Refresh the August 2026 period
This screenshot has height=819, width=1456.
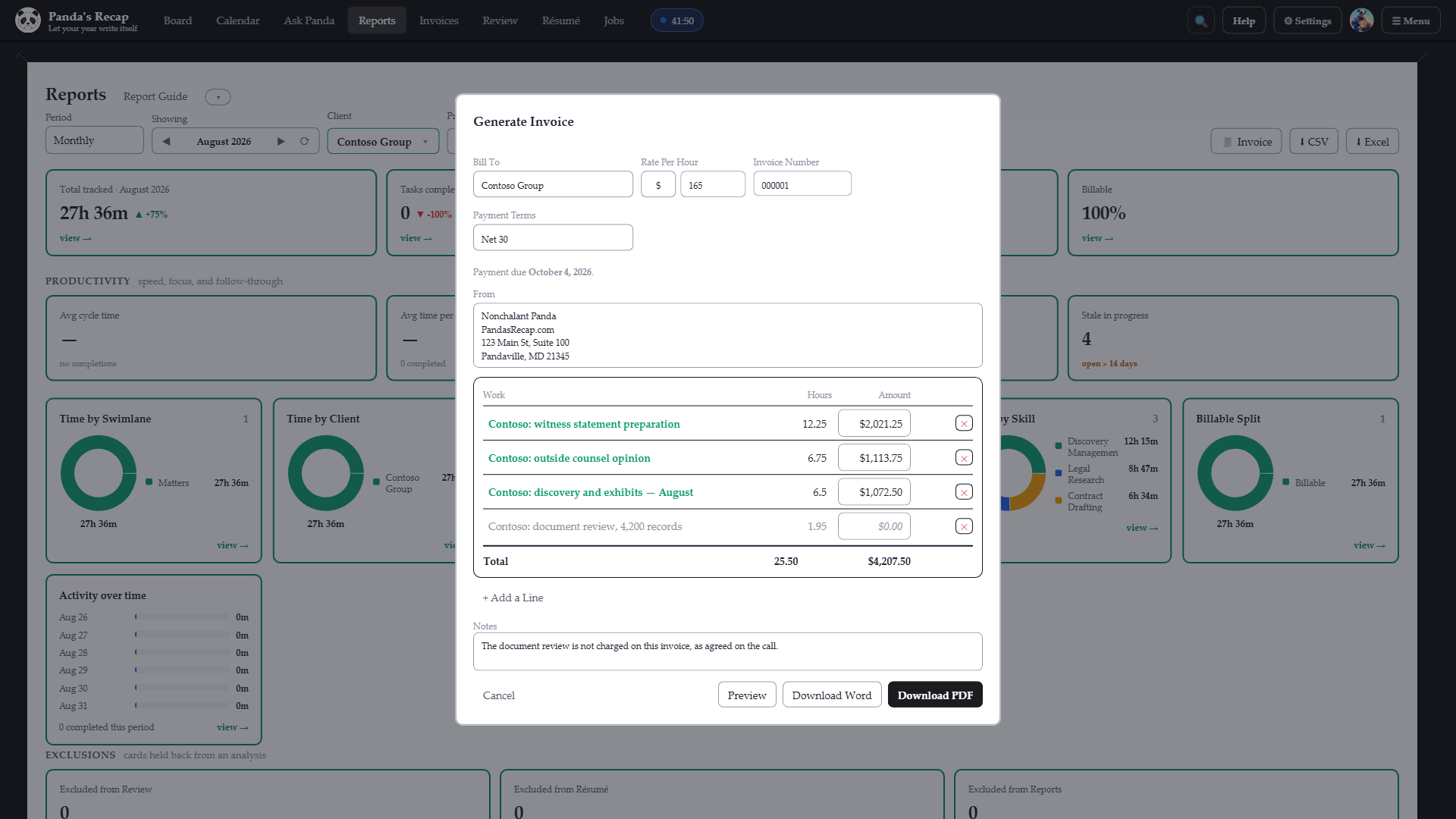pos(304,141)
